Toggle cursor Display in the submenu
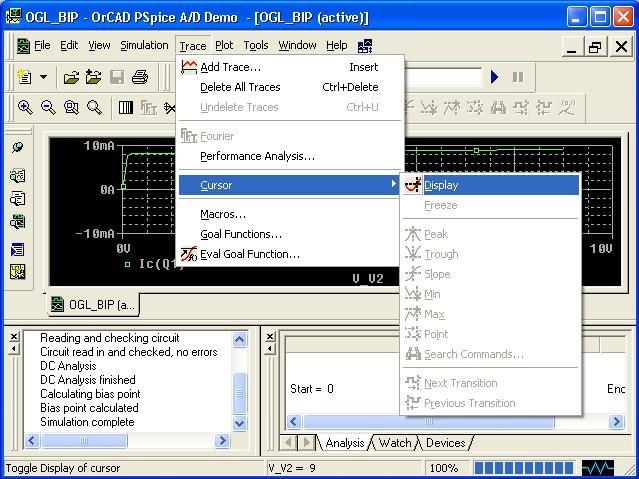This screenshot has width=639, height=479. tap(491, 185)
